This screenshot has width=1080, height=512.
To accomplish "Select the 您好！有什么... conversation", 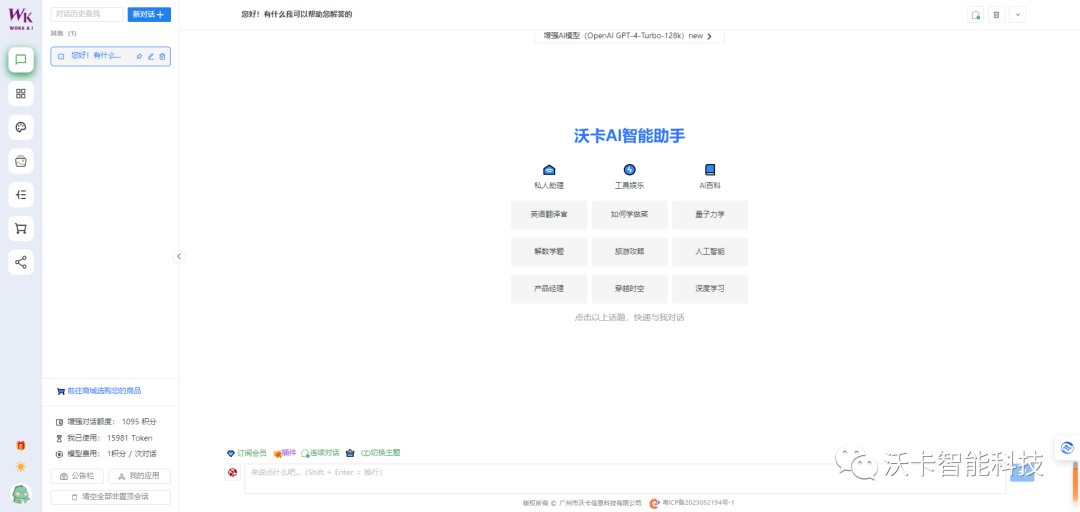I will [x=110, y=57].
